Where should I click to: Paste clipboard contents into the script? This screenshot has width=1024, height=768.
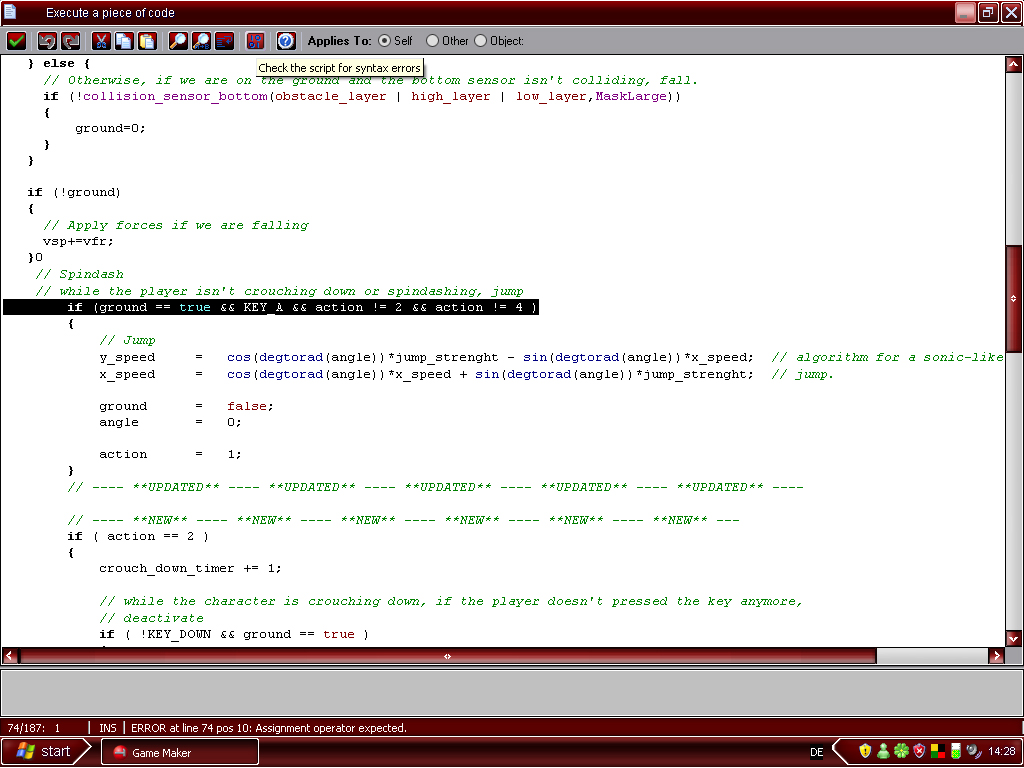(x=148, y=41)
